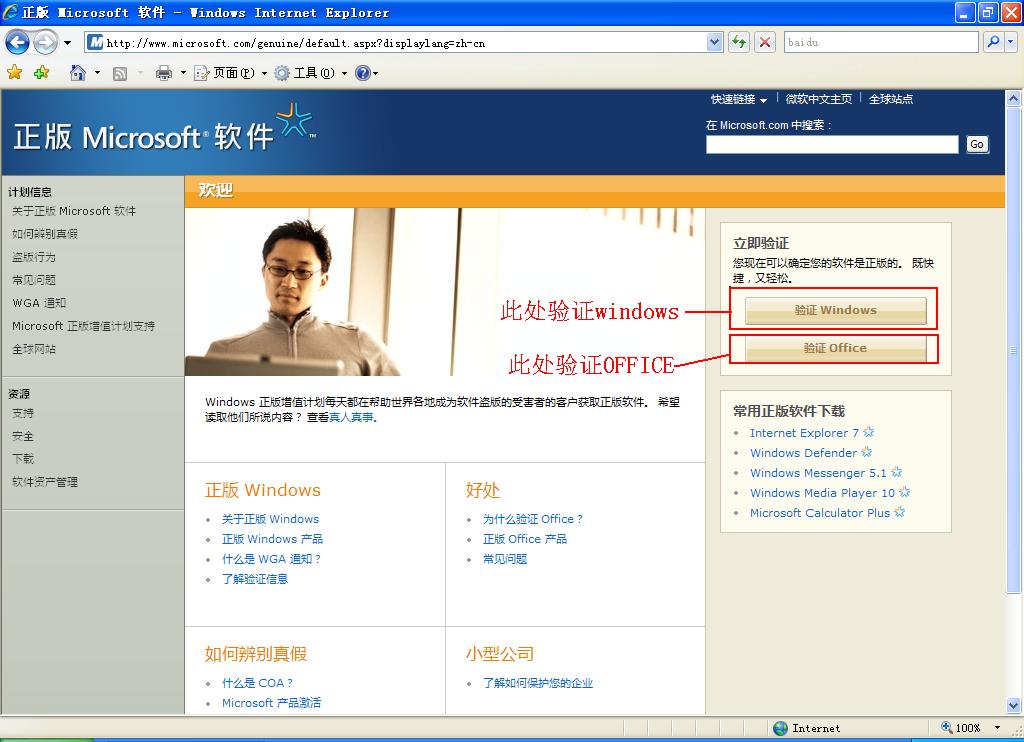Open Windows Messenger 5.1 download link
Screen dimensions: 1024x742
[818, 473]
